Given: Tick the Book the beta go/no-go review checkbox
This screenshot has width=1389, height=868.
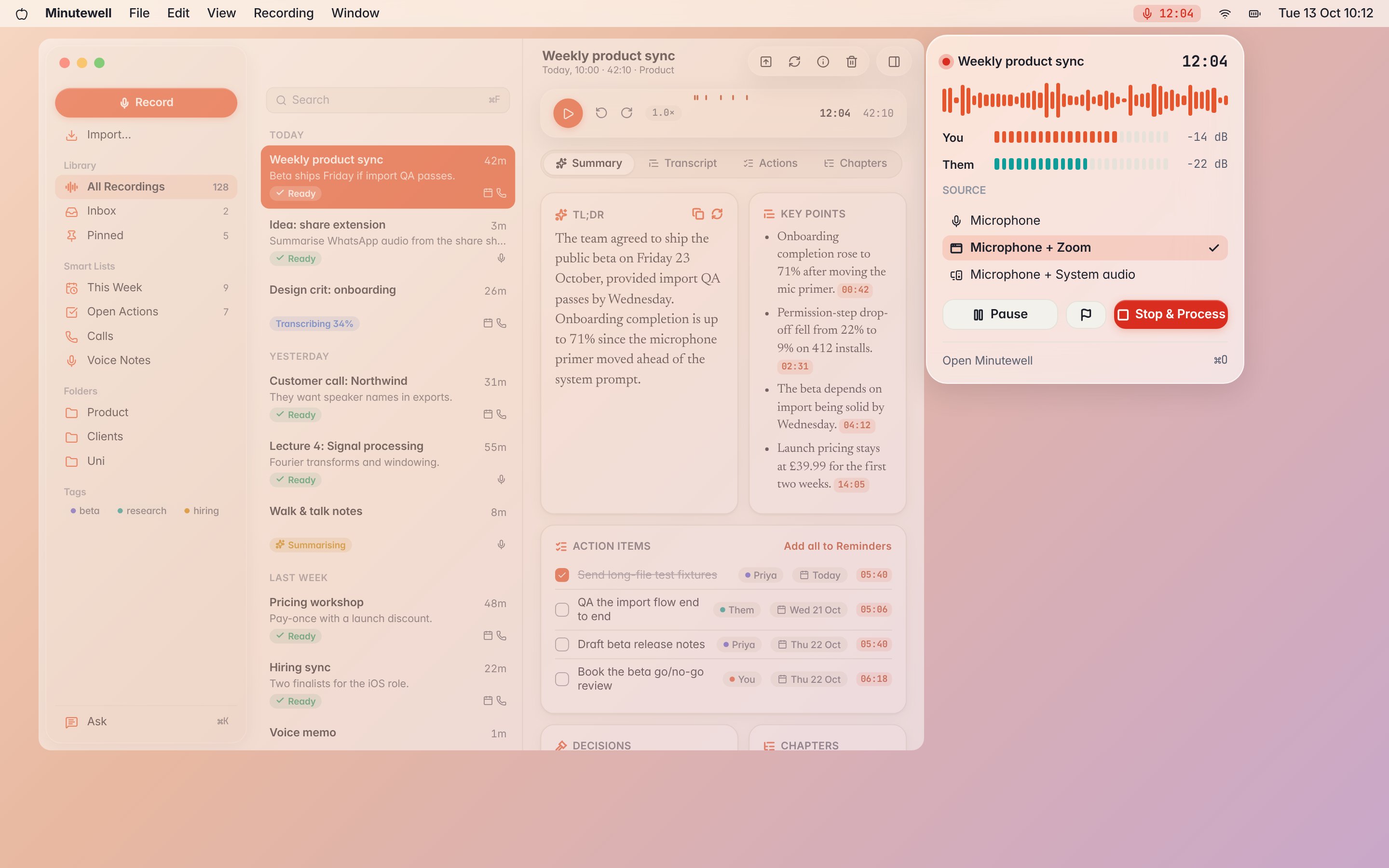Looking at the screenshot, I should click(562, 679).
